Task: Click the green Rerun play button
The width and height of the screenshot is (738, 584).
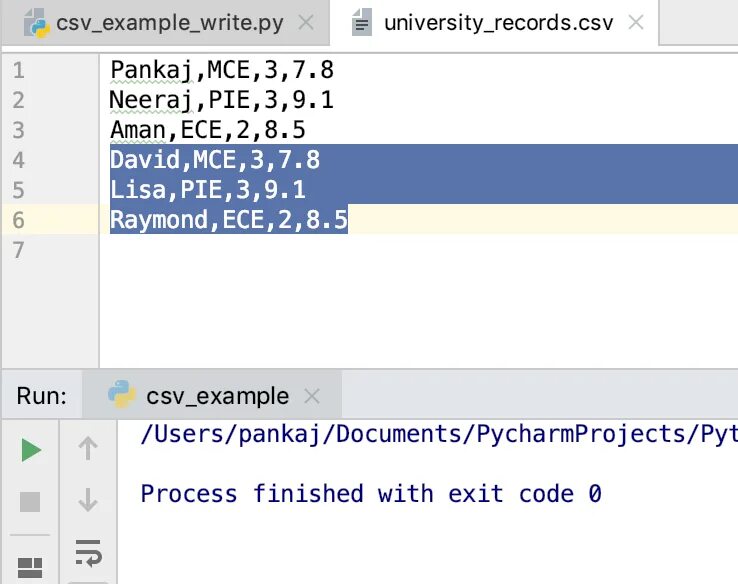Action: (31, 450)
